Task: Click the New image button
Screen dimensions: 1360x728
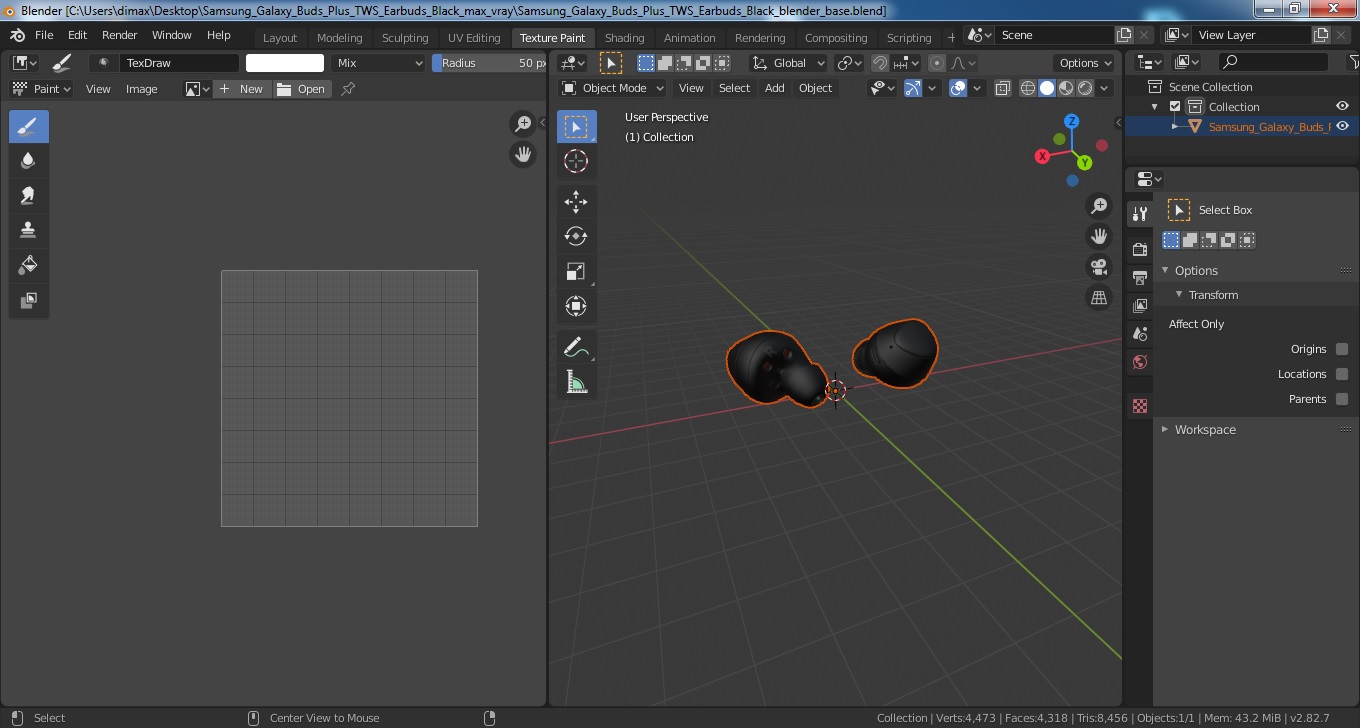Action: click(242, 89)
